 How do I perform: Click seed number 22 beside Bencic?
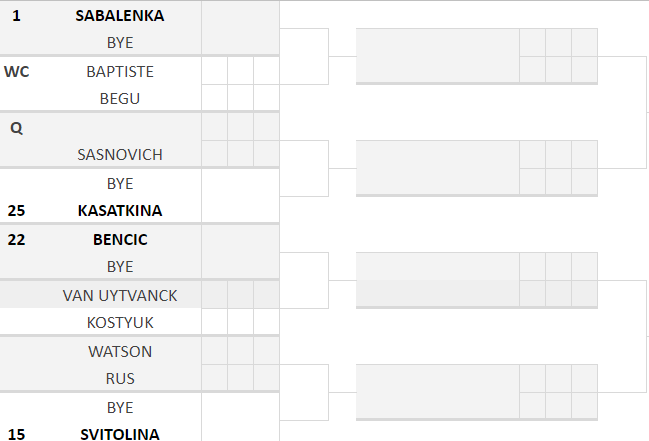[x=16, y=240]
